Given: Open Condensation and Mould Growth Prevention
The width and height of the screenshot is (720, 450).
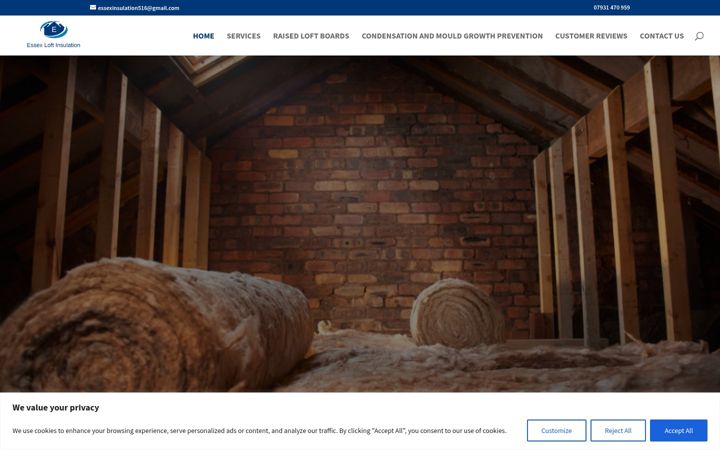Looking at the screenshot, I should coord(452,36).
